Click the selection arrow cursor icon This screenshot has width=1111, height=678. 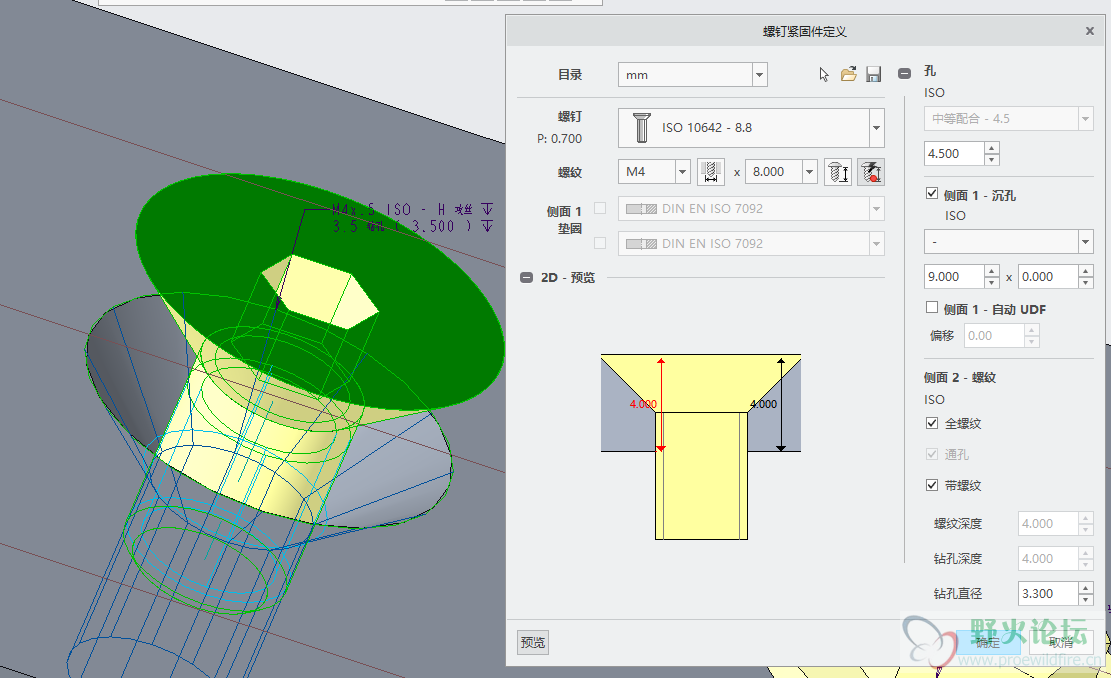coord(823,74)
